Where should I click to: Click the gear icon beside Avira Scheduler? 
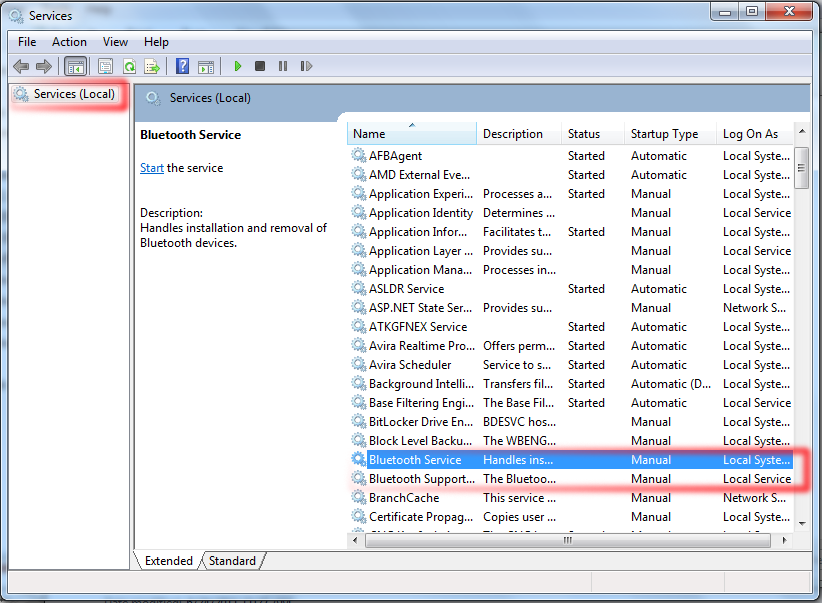pyautogui.click(x=359, y=364)
